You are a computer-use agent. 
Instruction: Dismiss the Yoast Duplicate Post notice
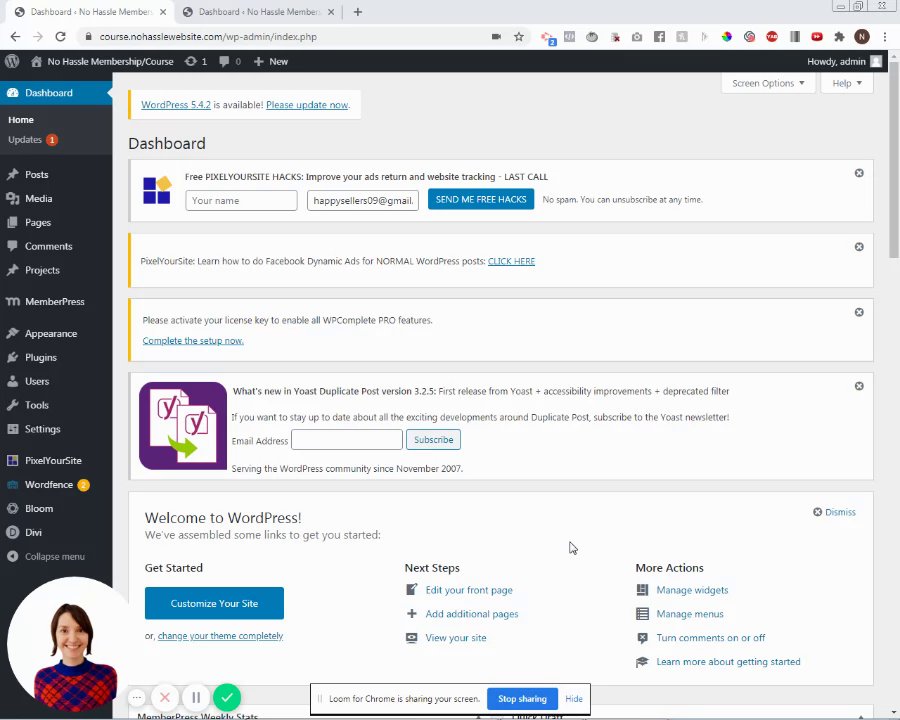(859, 386)
